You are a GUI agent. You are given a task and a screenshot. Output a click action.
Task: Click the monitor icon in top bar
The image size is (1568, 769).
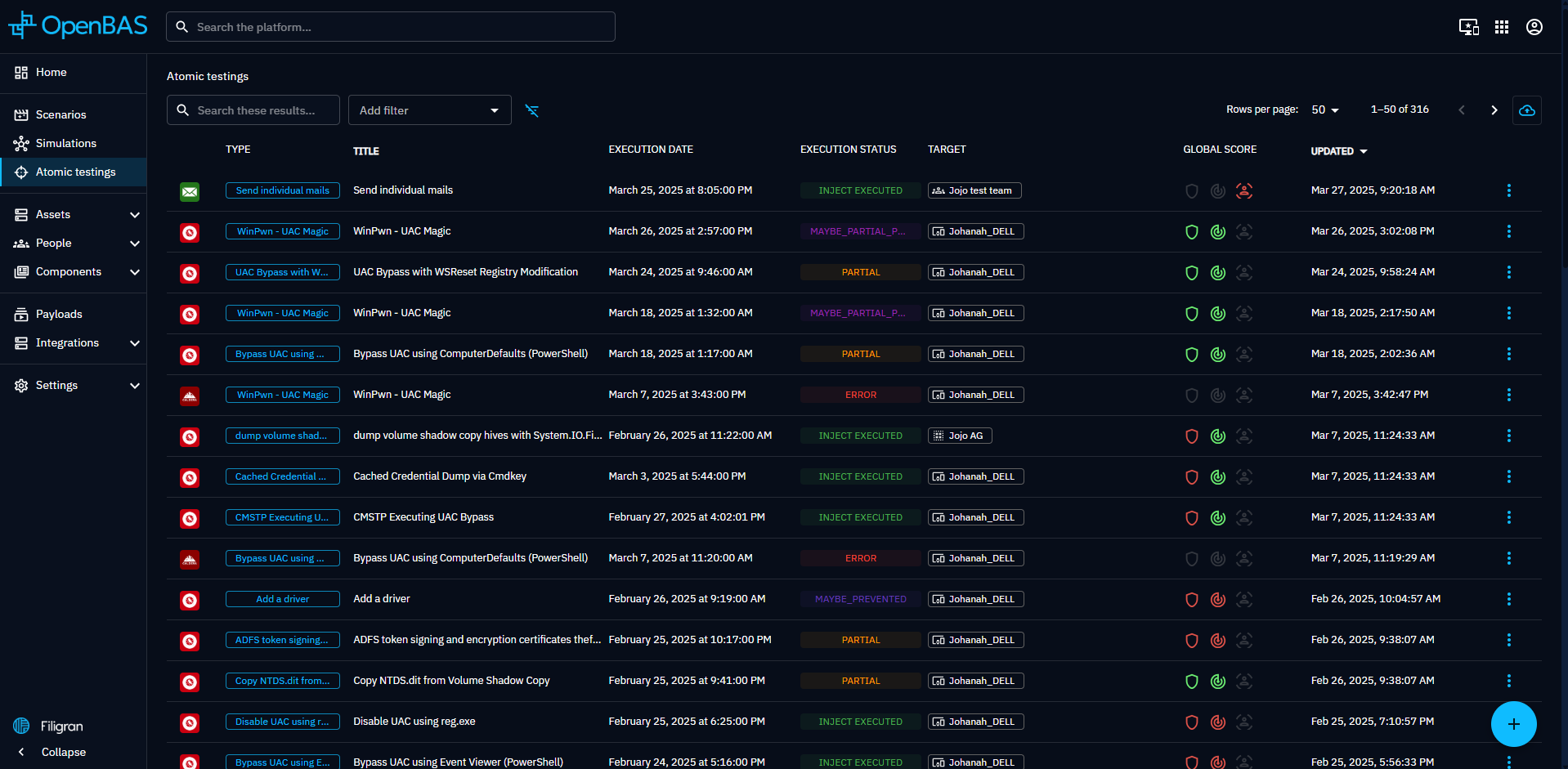click(1468, 27)
